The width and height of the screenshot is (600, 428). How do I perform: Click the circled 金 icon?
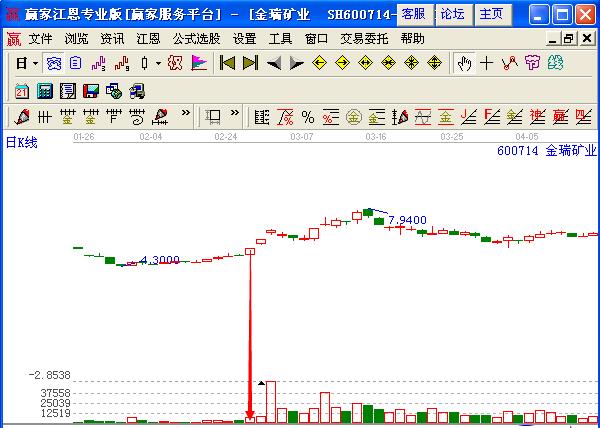(354, 117)
